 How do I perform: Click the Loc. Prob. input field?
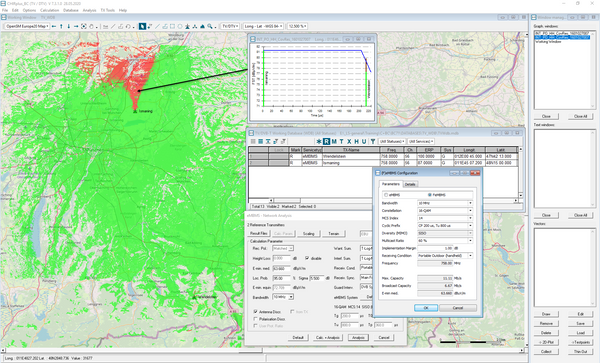click(x=281, y=278)
